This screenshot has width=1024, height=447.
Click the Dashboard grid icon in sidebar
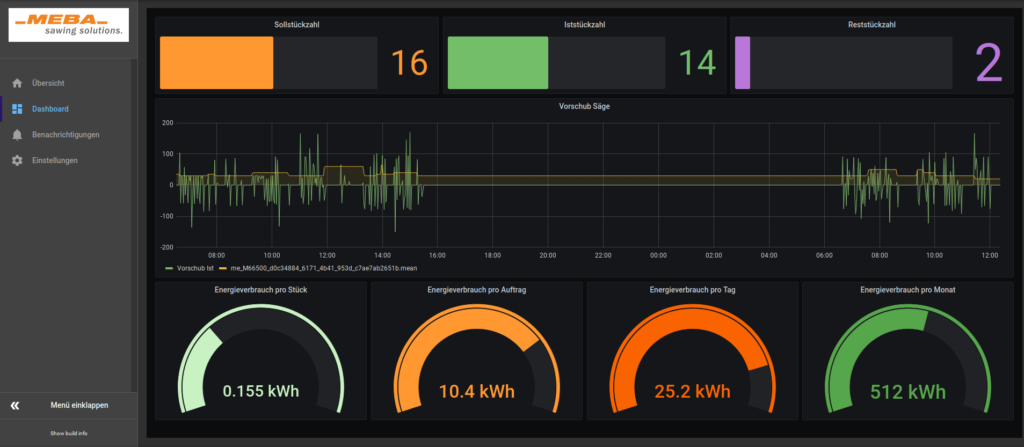tap(16, 109)
